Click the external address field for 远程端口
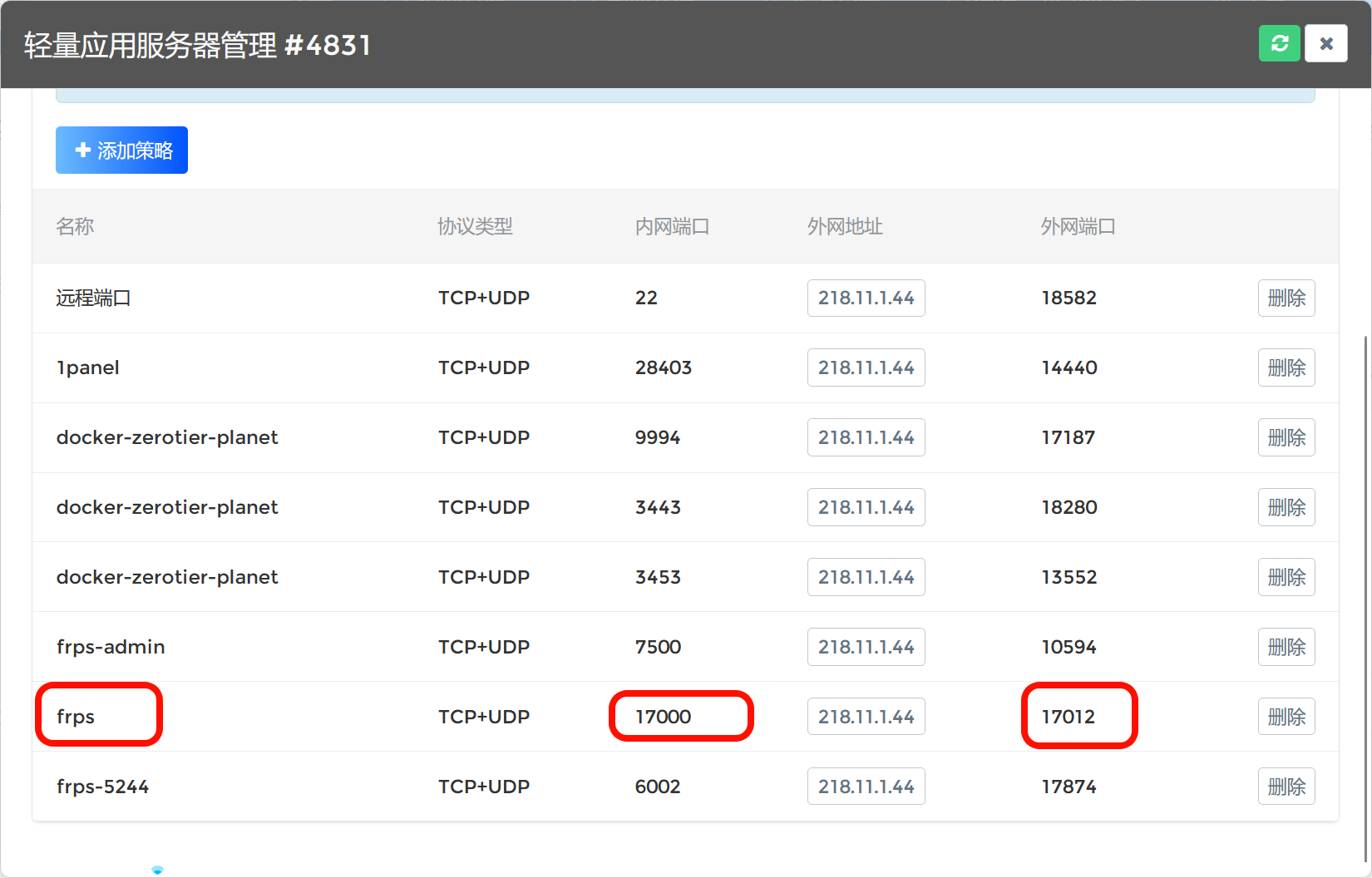Viewport: 1372px width, 878px height. pos(866,298)
